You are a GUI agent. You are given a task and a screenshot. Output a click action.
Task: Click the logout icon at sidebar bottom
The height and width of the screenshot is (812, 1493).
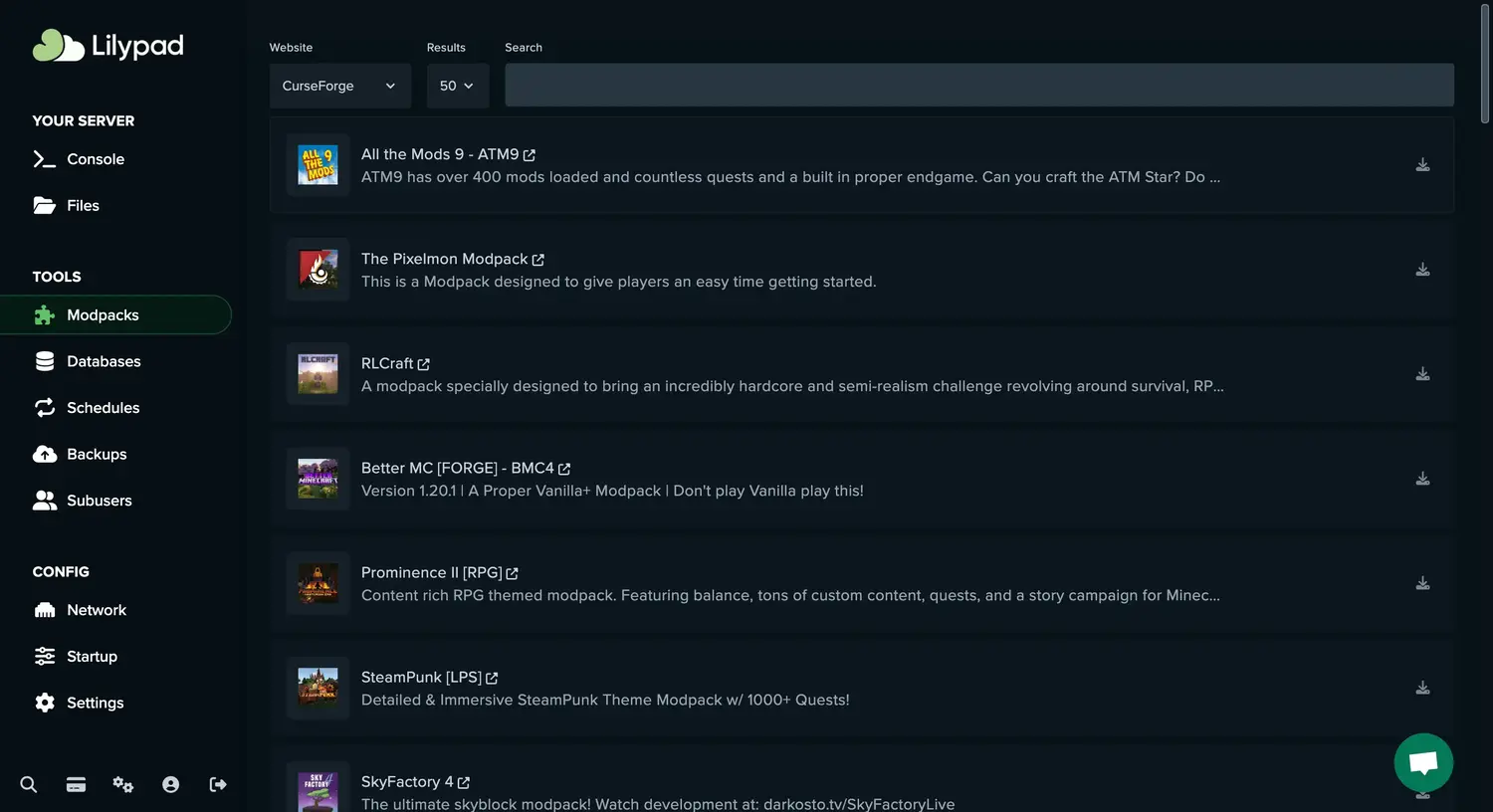pos(218,785)
